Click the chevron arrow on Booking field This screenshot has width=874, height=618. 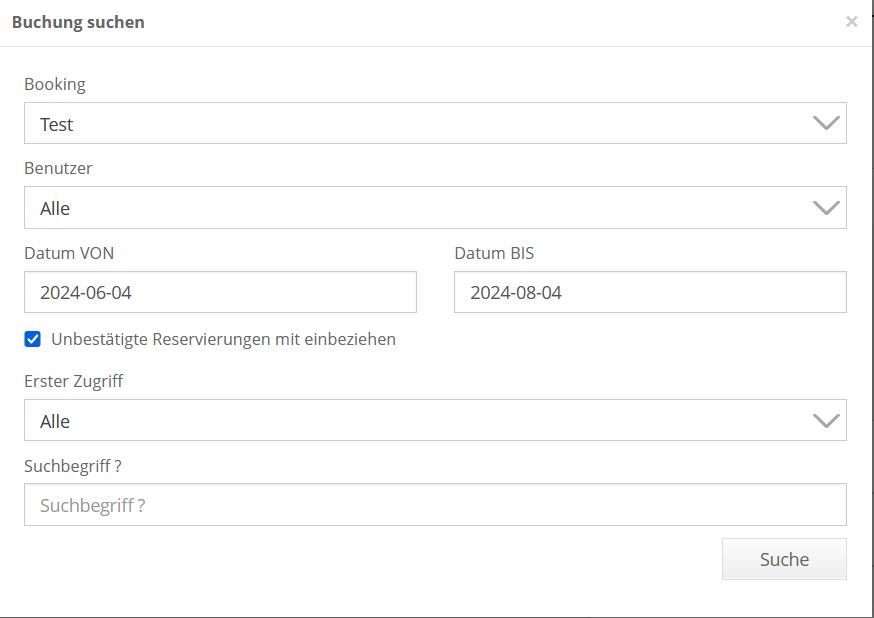(x=826, y=124)
